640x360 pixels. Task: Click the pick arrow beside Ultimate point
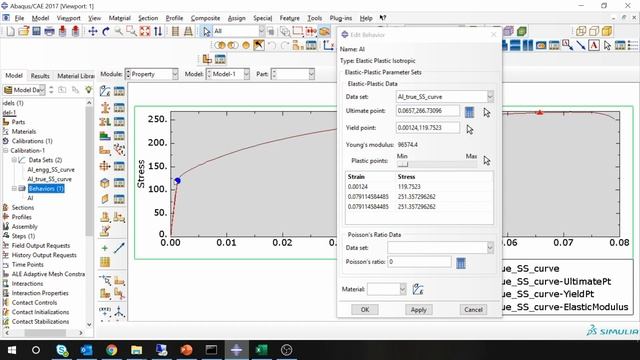pyautogui.click(x=487, y=112)
